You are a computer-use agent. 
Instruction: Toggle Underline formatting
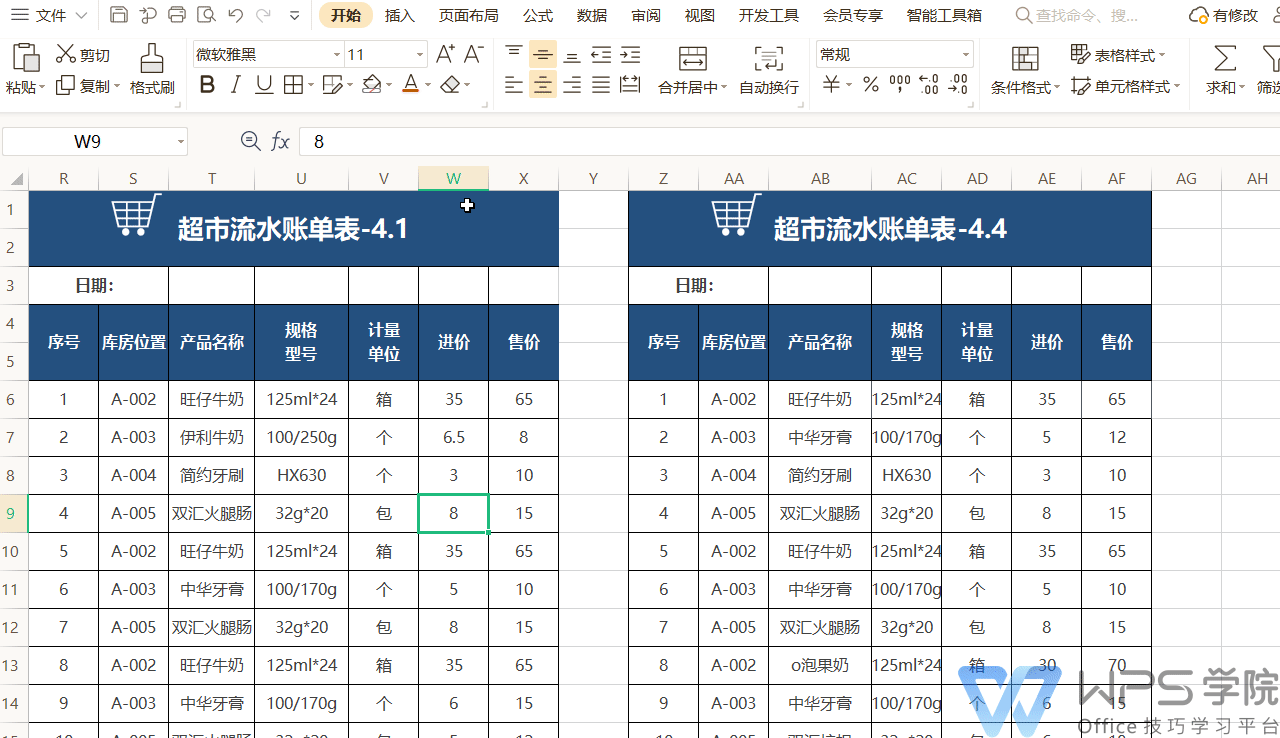click(x=264, y=85)
